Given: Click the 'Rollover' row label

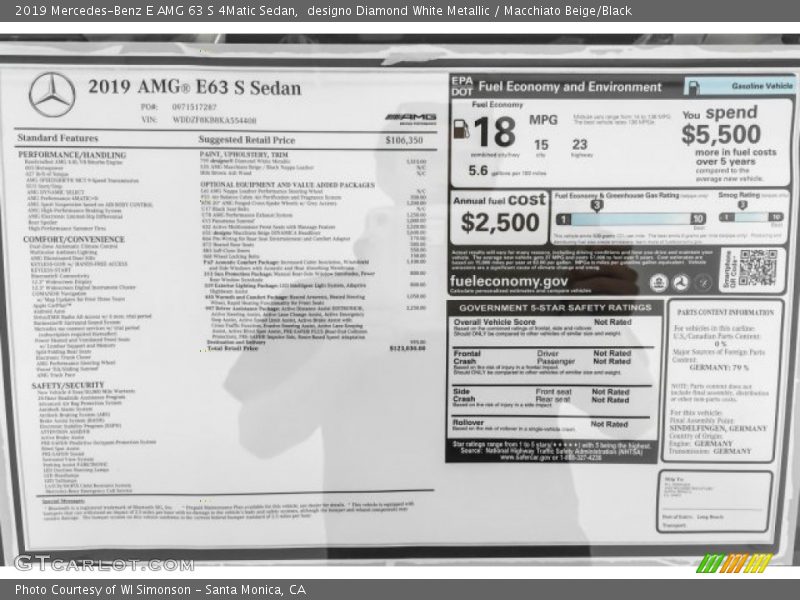Looking at the screenshot, I should pos(468,422).
